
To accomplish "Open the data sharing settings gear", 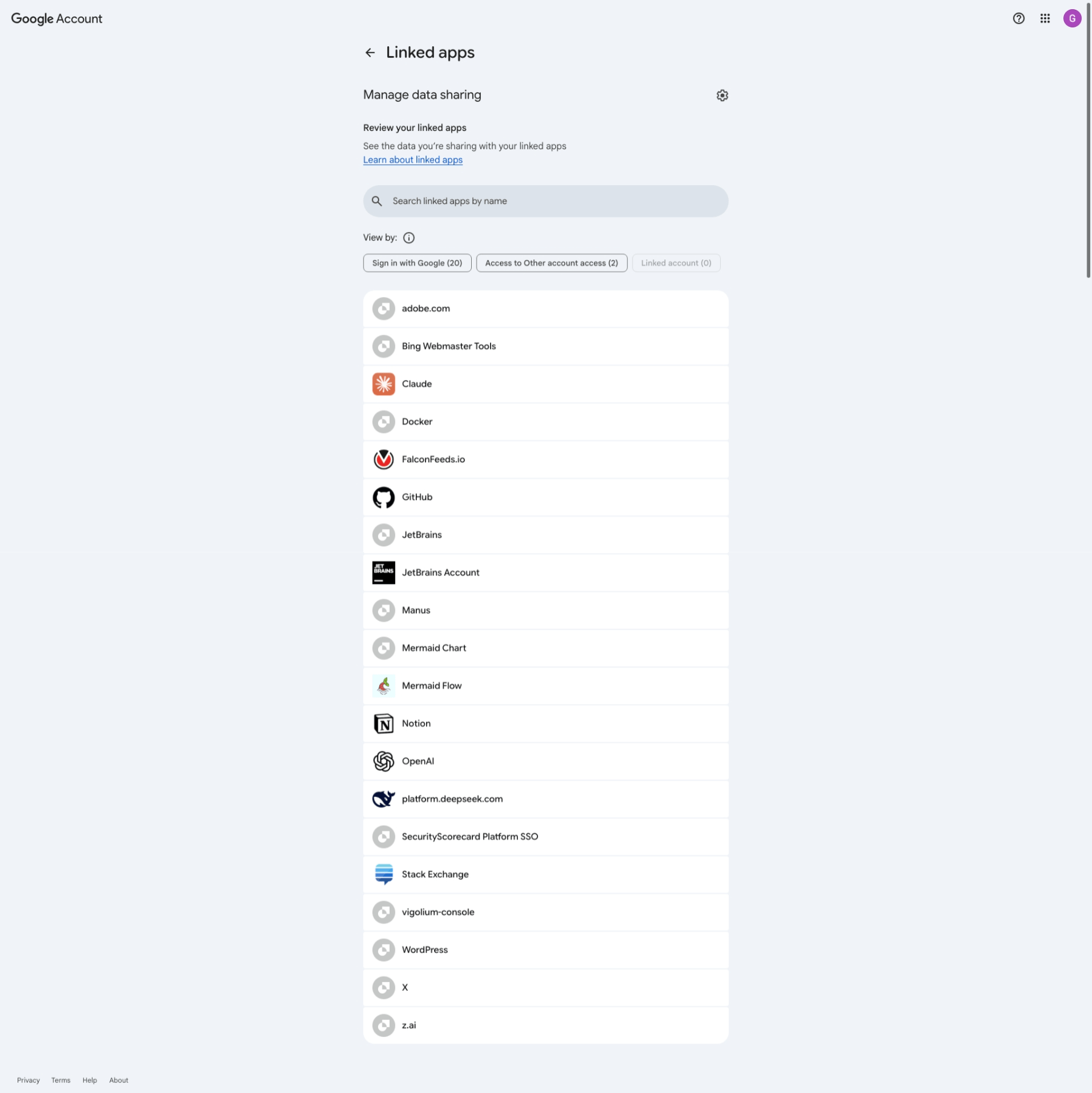I will tap(722, 96).
